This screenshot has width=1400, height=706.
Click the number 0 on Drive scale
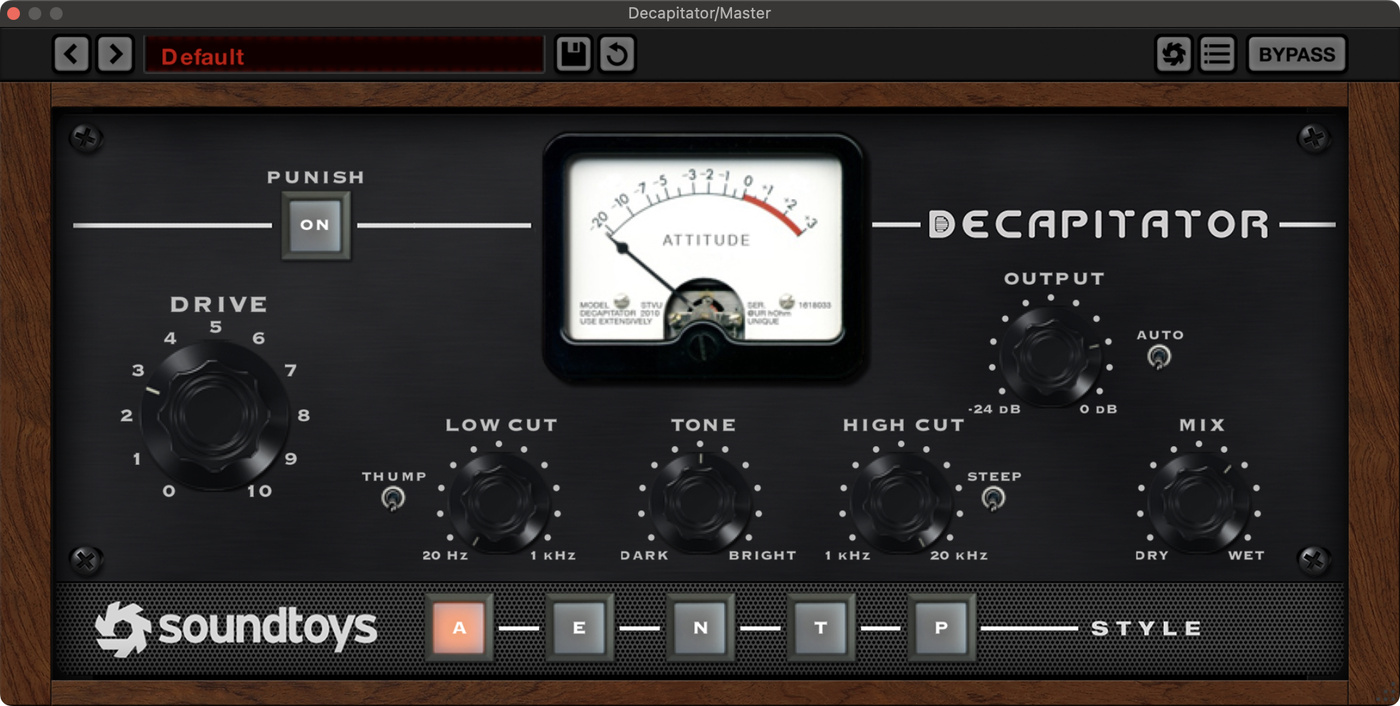pos(168,491)
